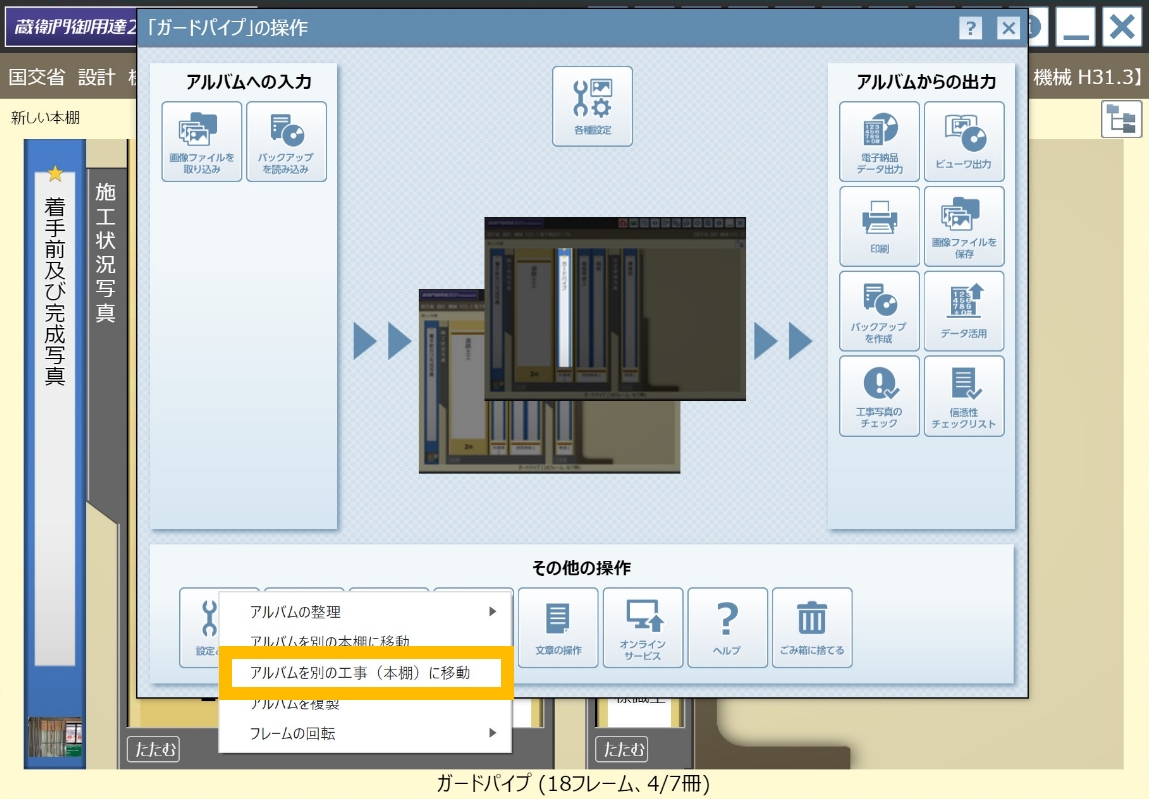The image size is (1149, 799).
Task: Open バックアップを読み込み icon
Action: pos(287,141)
